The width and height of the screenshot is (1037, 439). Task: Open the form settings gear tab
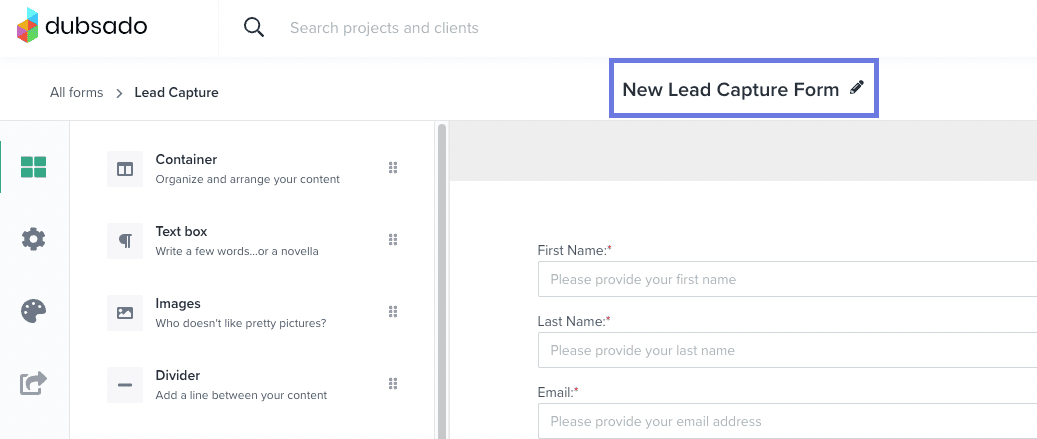tap(34, 239)
